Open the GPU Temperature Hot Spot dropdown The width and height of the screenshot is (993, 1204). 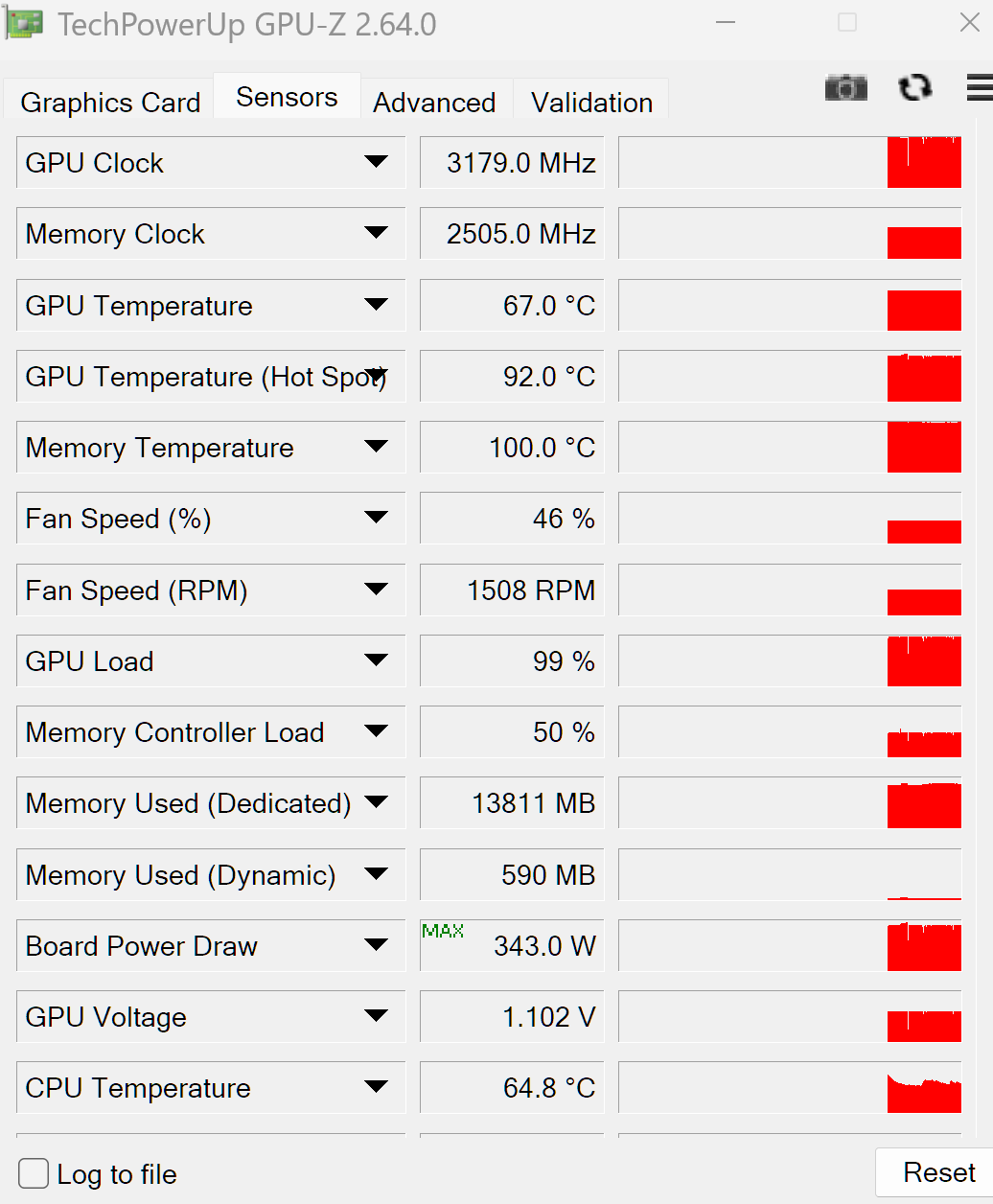pos(378,376)
